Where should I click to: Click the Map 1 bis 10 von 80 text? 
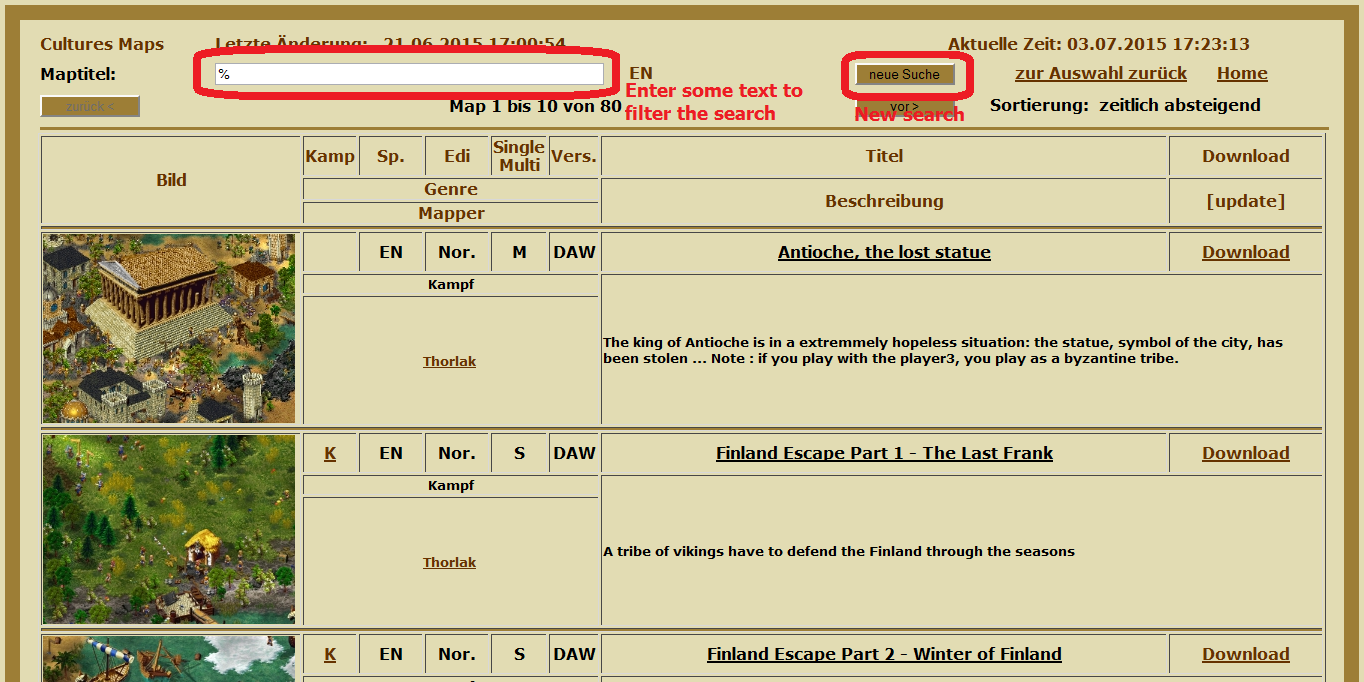[x=535, y=105]
